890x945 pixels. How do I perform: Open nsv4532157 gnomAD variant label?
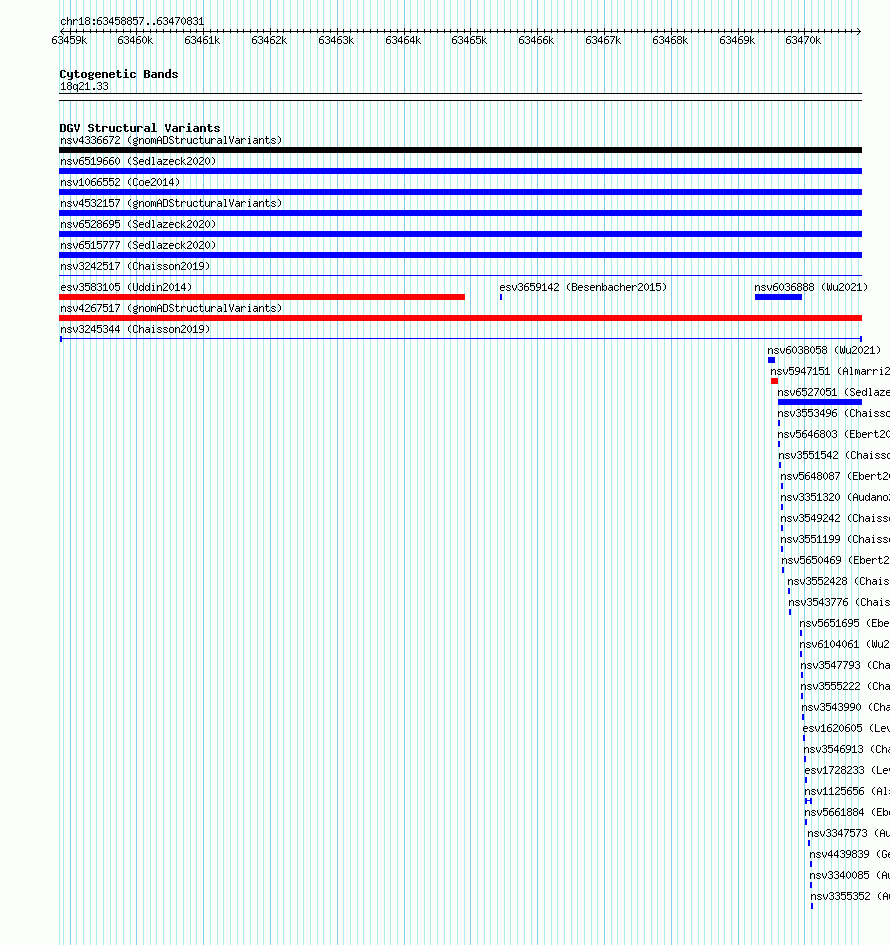(171, 203)
